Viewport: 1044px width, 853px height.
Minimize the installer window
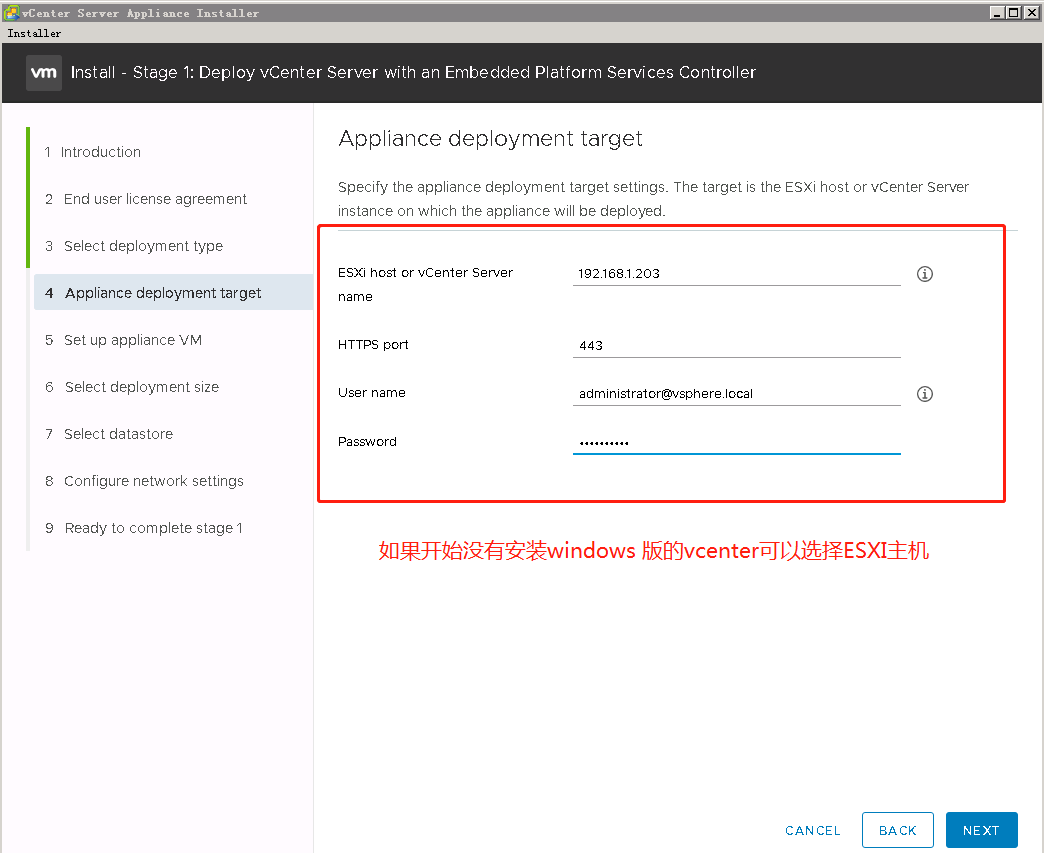(x=997, y=13)
